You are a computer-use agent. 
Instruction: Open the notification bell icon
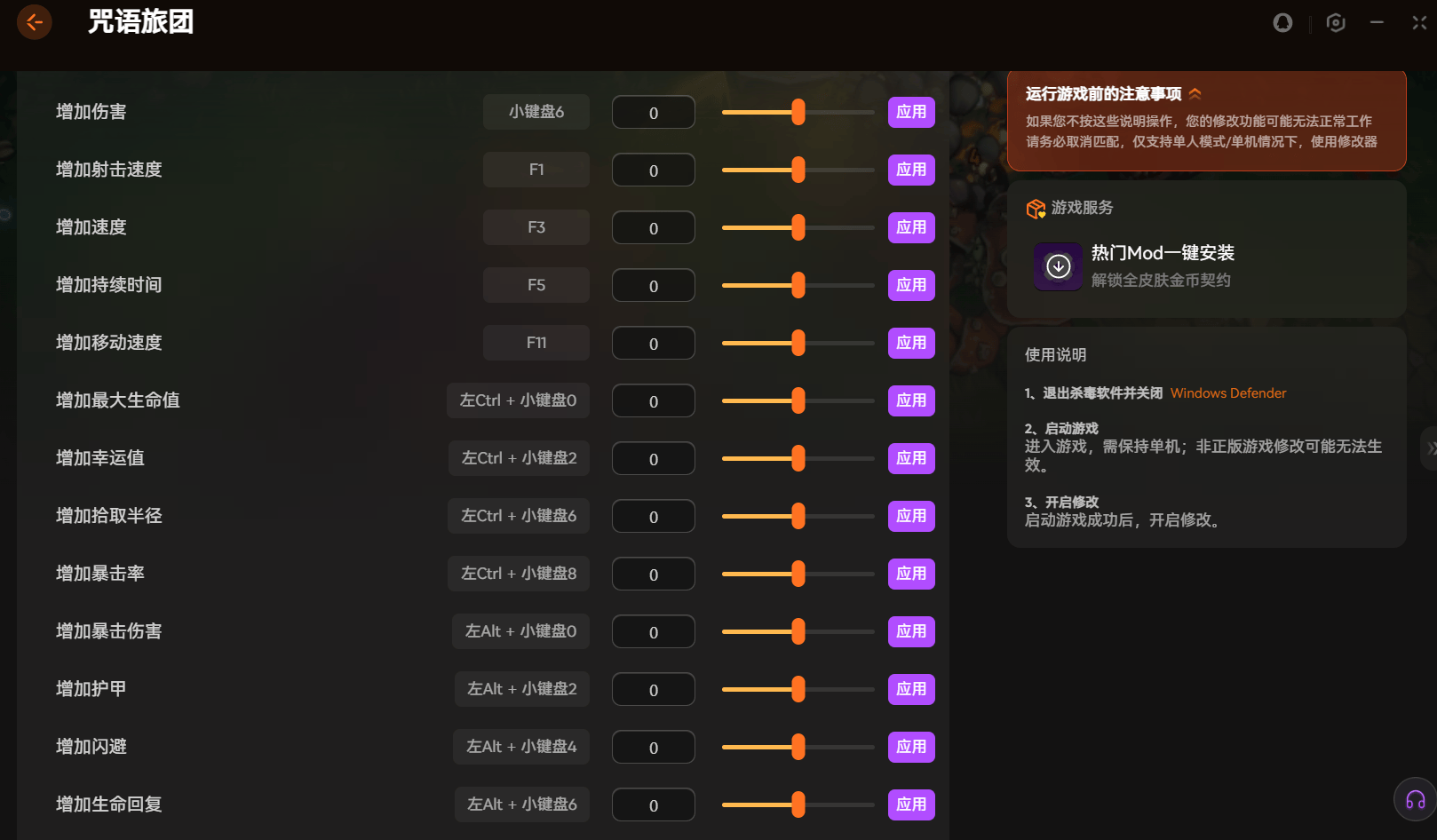1282,23
